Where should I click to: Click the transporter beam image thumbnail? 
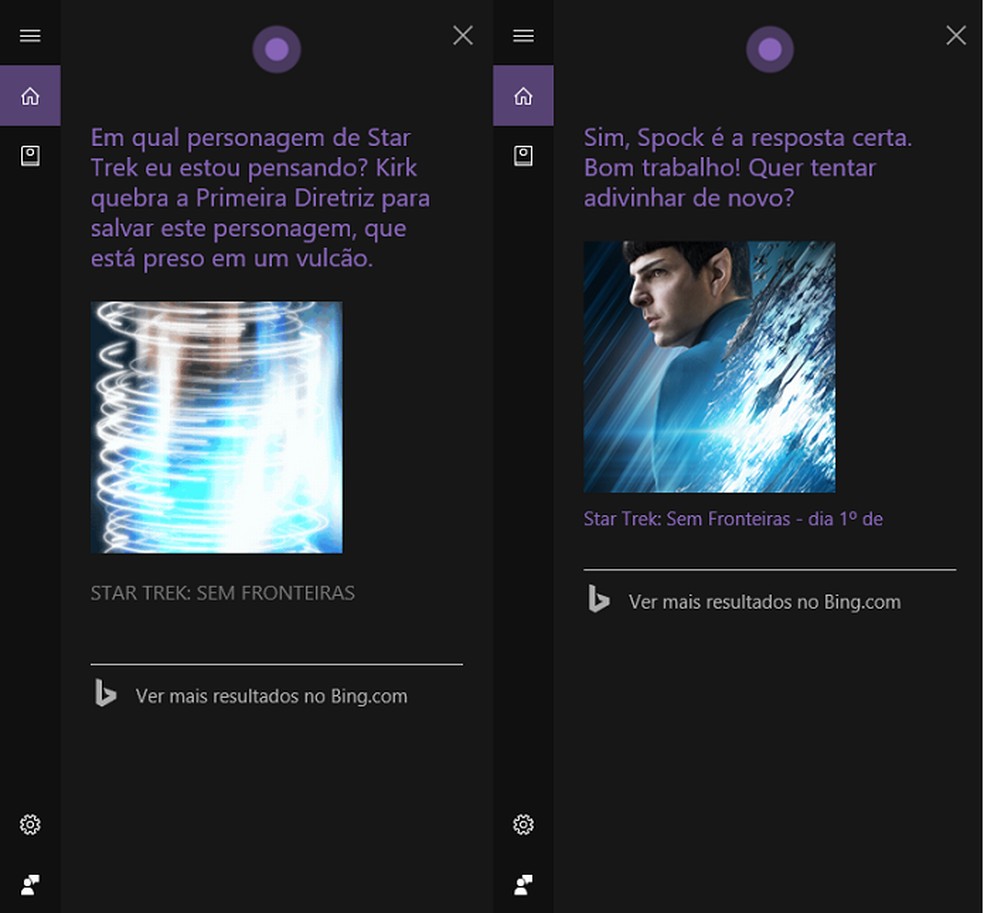pyautogui.click(x=217, y=427)
